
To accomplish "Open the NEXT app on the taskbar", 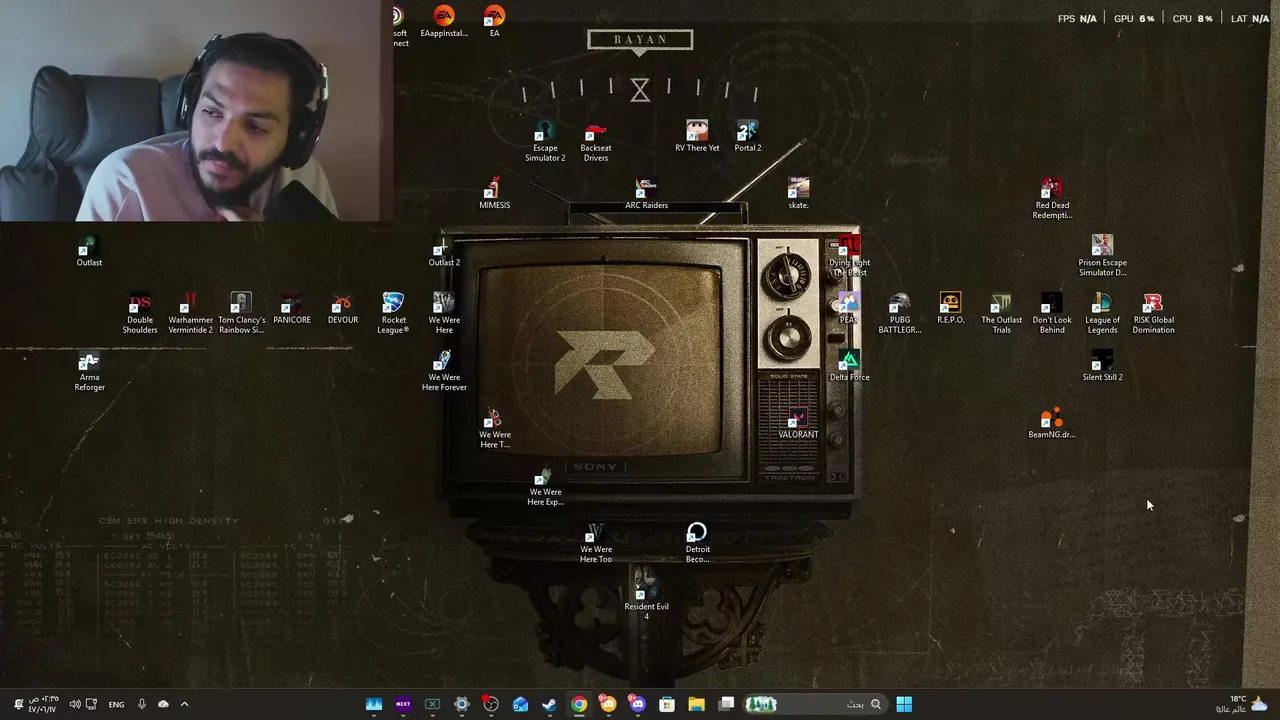I will (x=403, y=704).
